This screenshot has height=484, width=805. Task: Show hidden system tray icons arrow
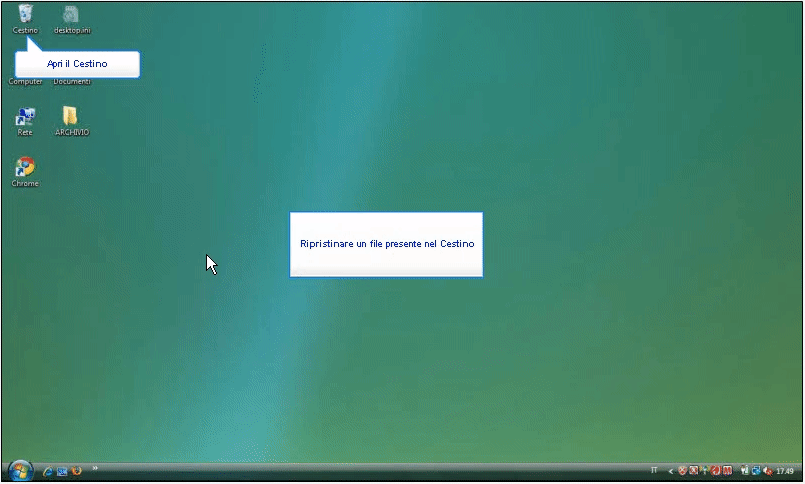(x=670, y=471)
